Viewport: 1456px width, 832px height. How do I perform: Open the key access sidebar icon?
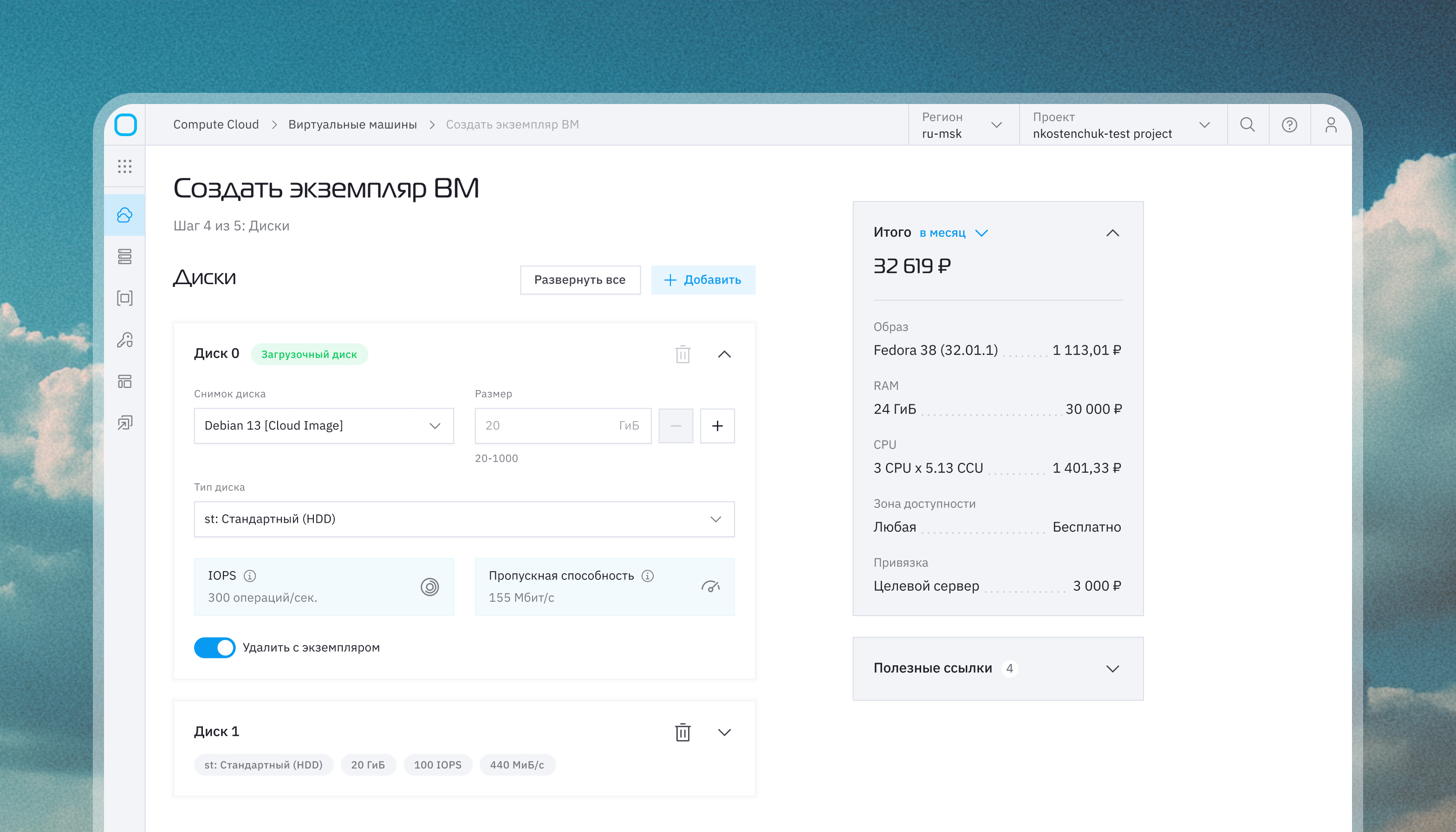124,339
